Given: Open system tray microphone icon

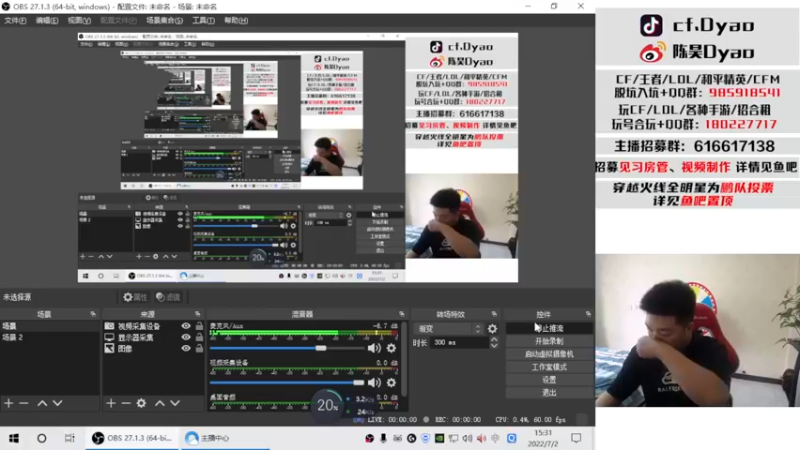Looking at the screenshot, I should 383,438.
